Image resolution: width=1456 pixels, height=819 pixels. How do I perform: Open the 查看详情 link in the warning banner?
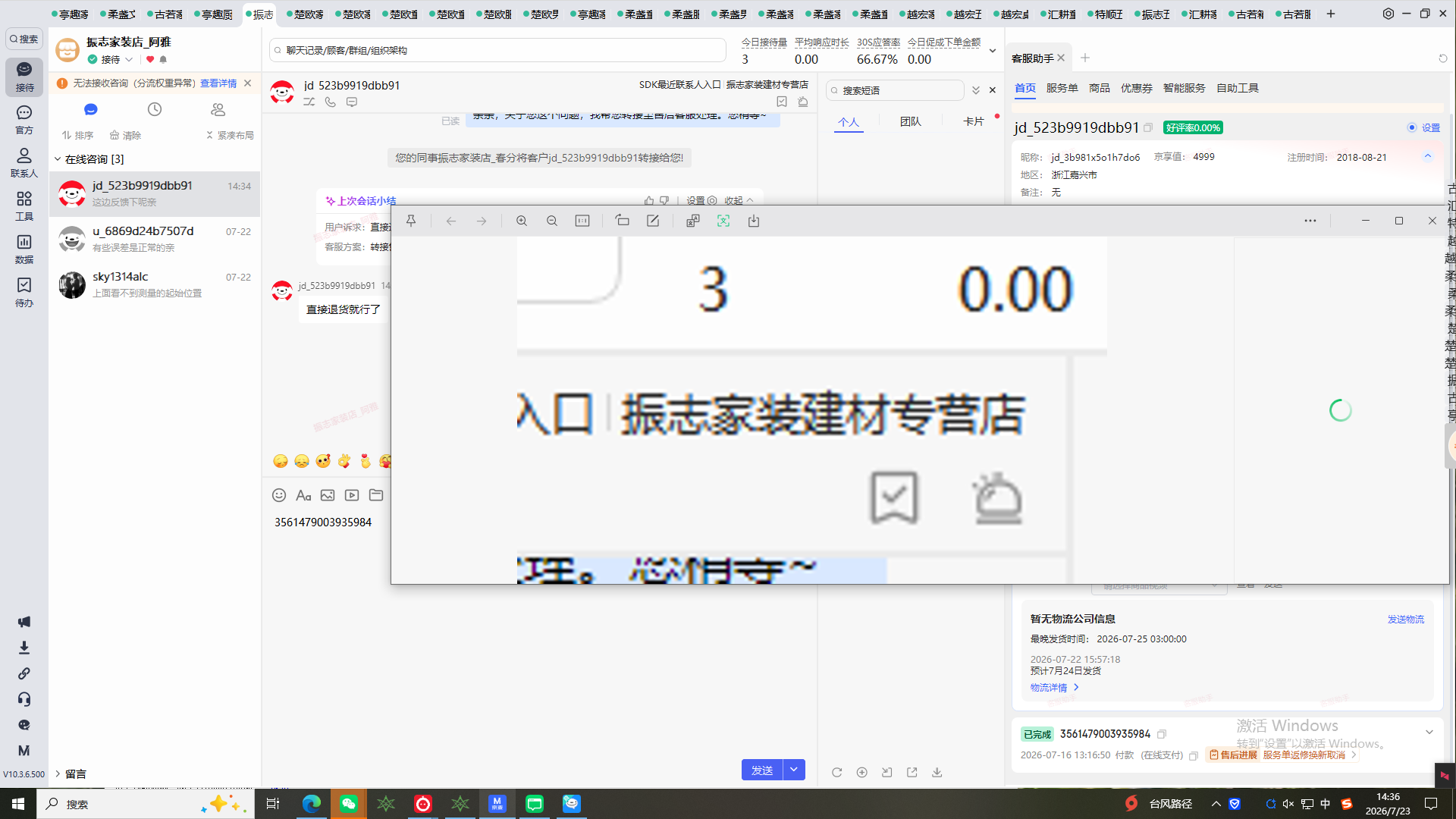[218, 83]
